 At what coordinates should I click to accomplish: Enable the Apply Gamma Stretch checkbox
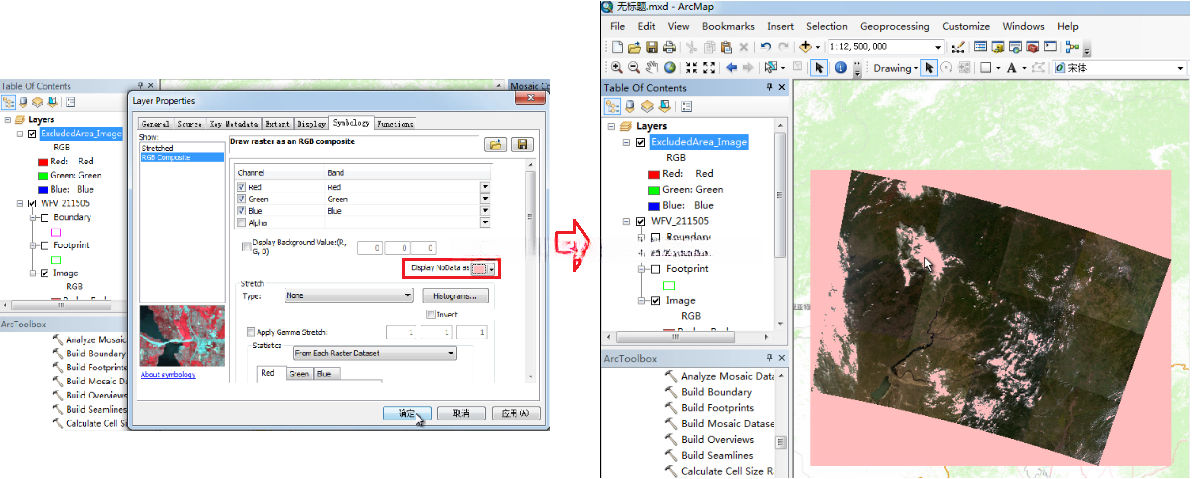pyautogui.click(x=251, y=332)
